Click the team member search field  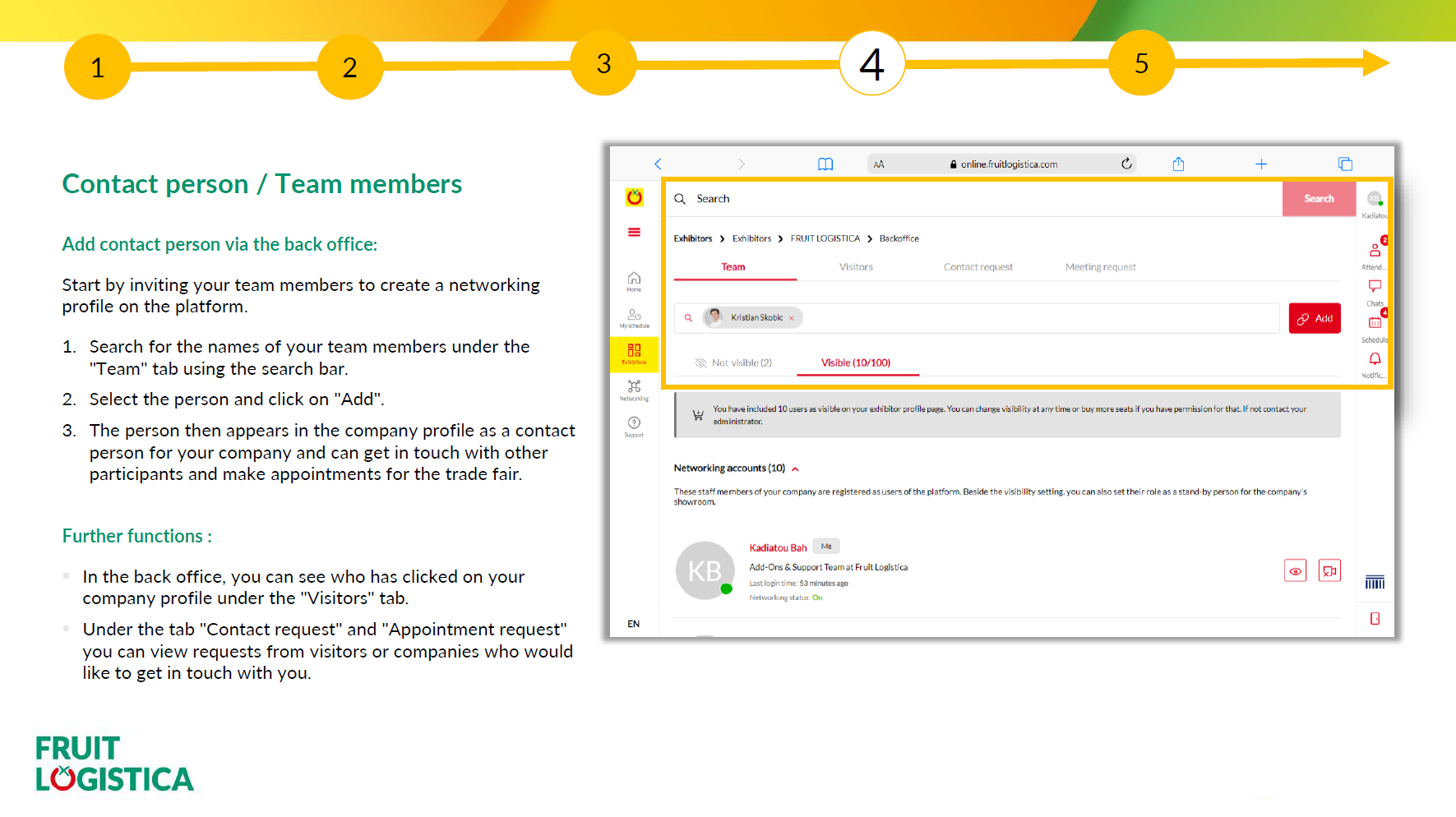pyautogui.click(x=977, y=318)
